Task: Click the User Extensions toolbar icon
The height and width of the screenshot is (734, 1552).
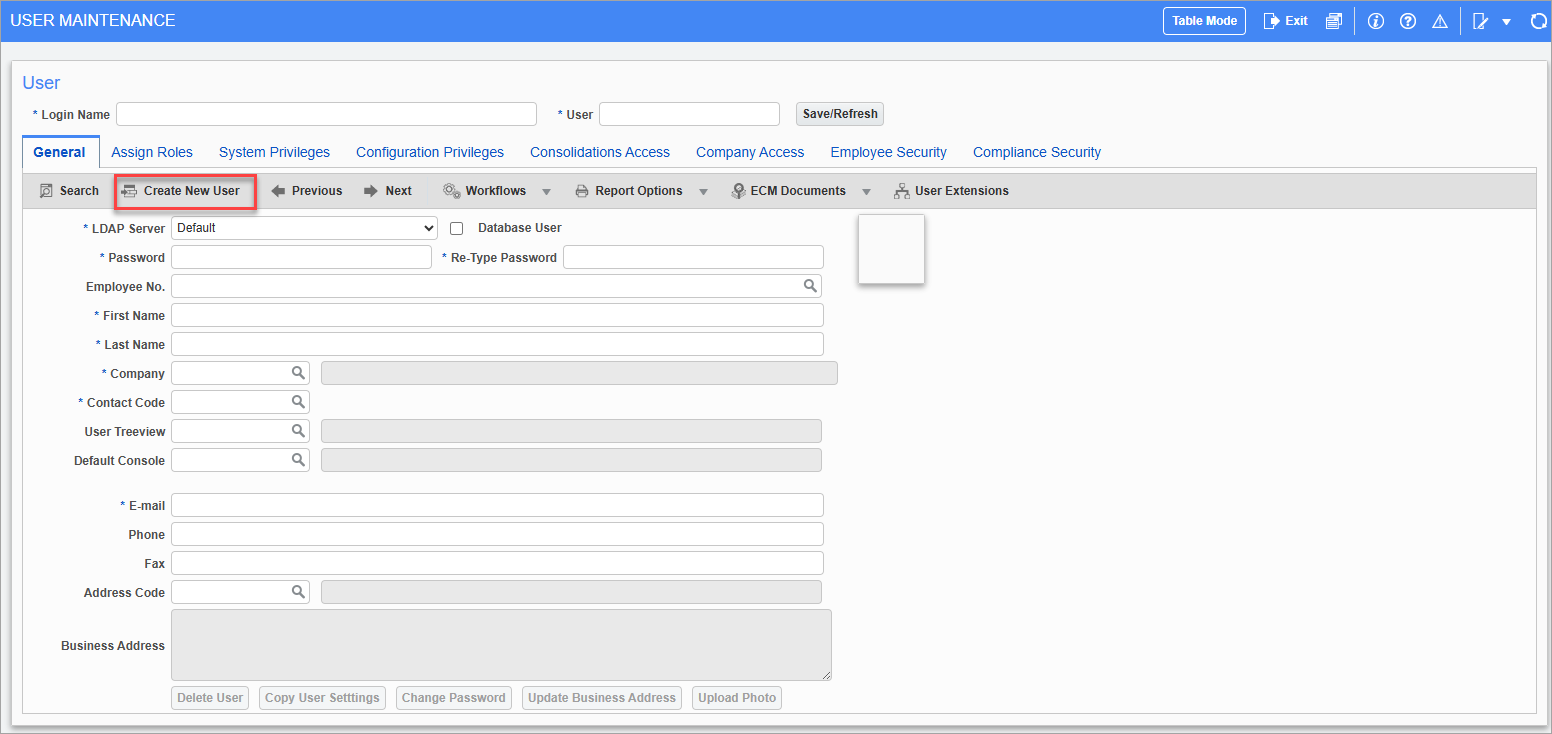Action: (x=951, y=190)
